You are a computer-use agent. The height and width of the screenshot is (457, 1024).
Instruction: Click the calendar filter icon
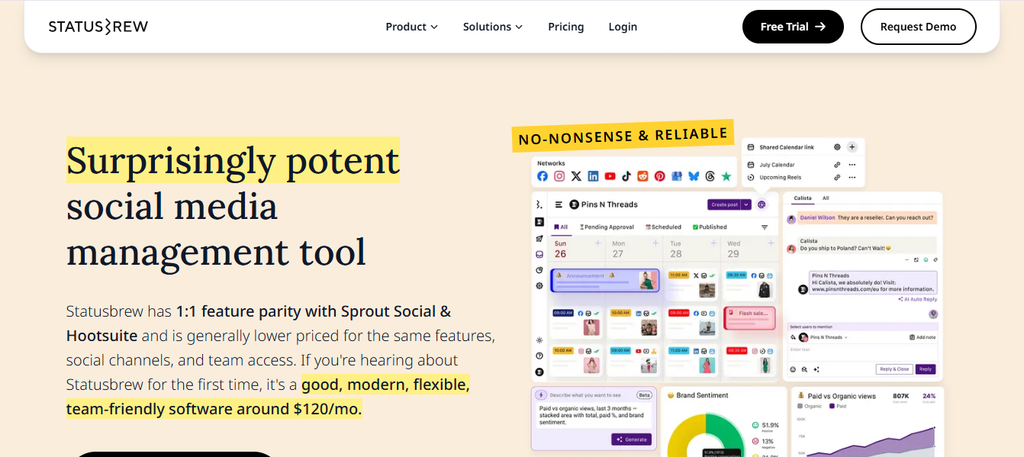coord(765,227)
